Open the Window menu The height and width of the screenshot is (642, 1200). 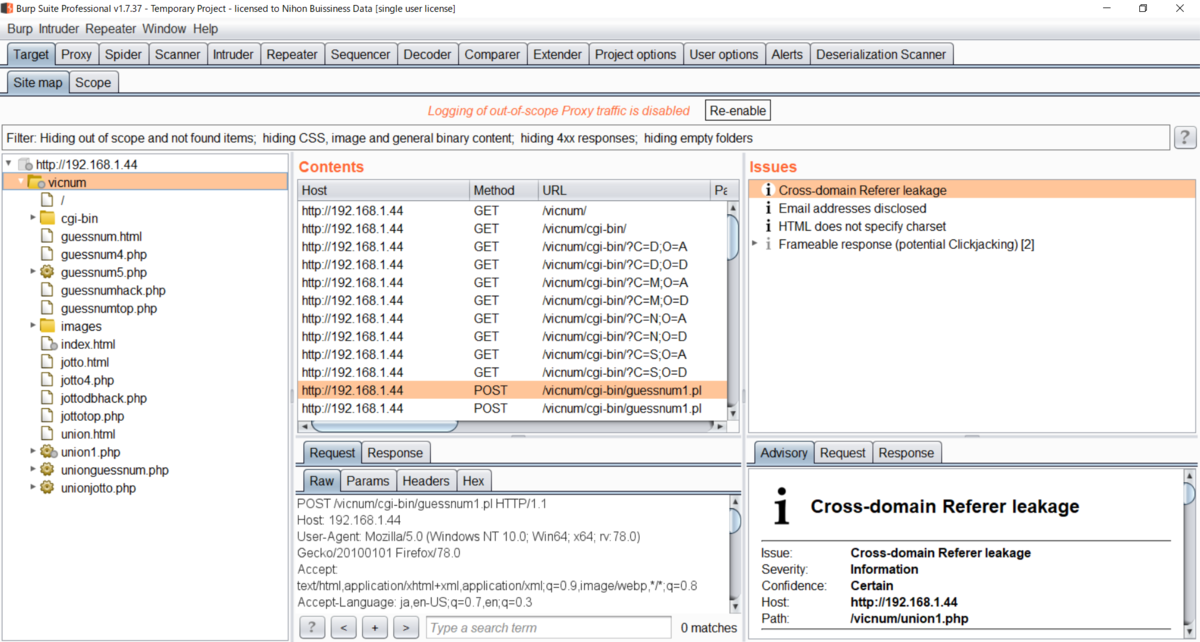(164, 29)
